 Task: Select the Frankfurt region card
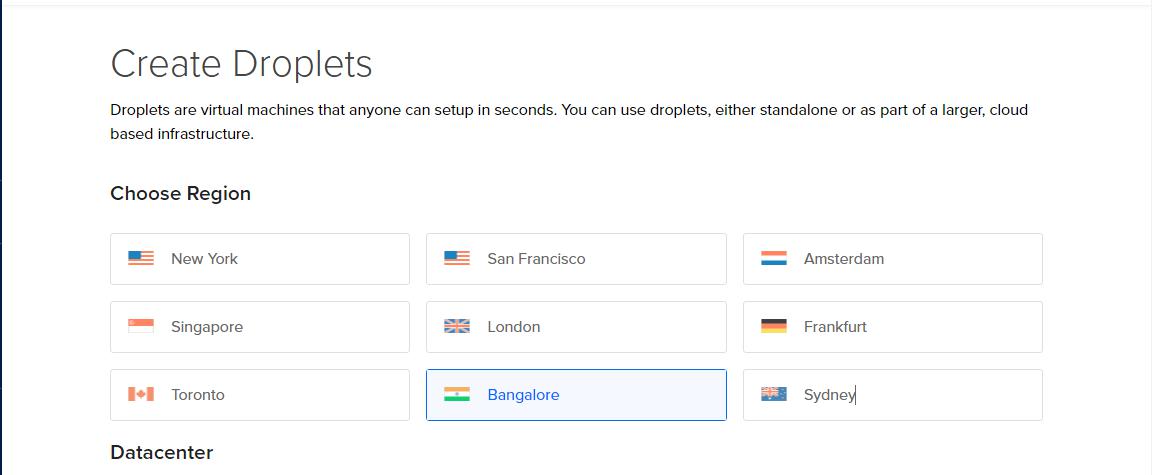tap(893, 327)
